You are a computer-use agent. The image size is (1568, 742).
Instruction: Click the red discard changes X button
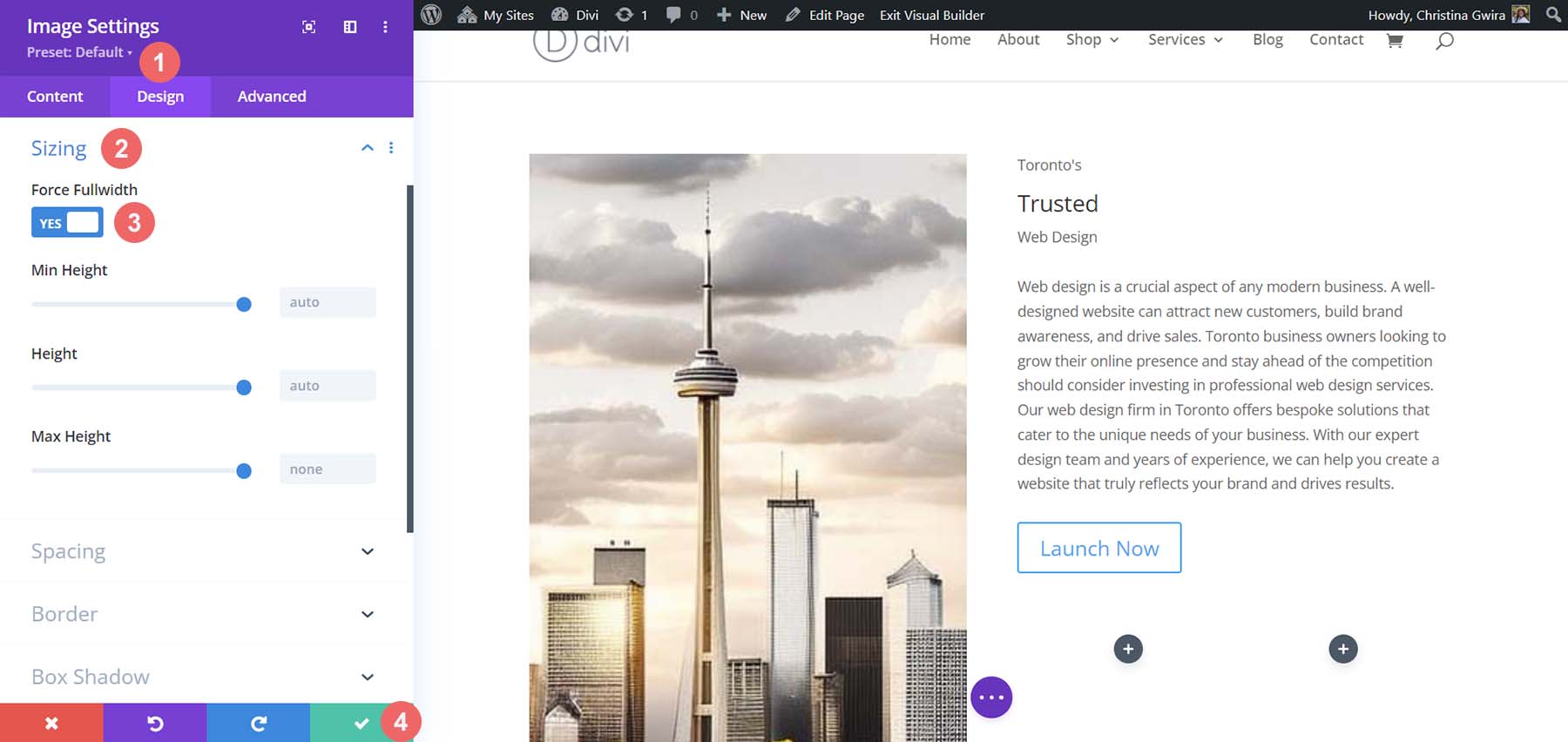pyautogui.click(x=51, y=723)
